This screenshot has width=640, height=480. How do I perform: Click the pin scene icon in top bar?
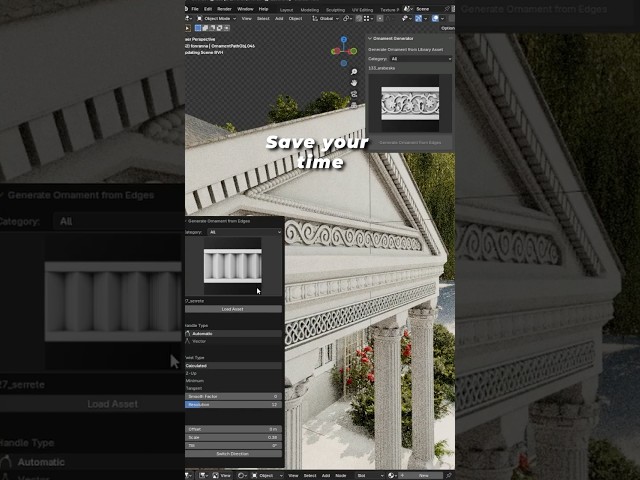(447, 9)
